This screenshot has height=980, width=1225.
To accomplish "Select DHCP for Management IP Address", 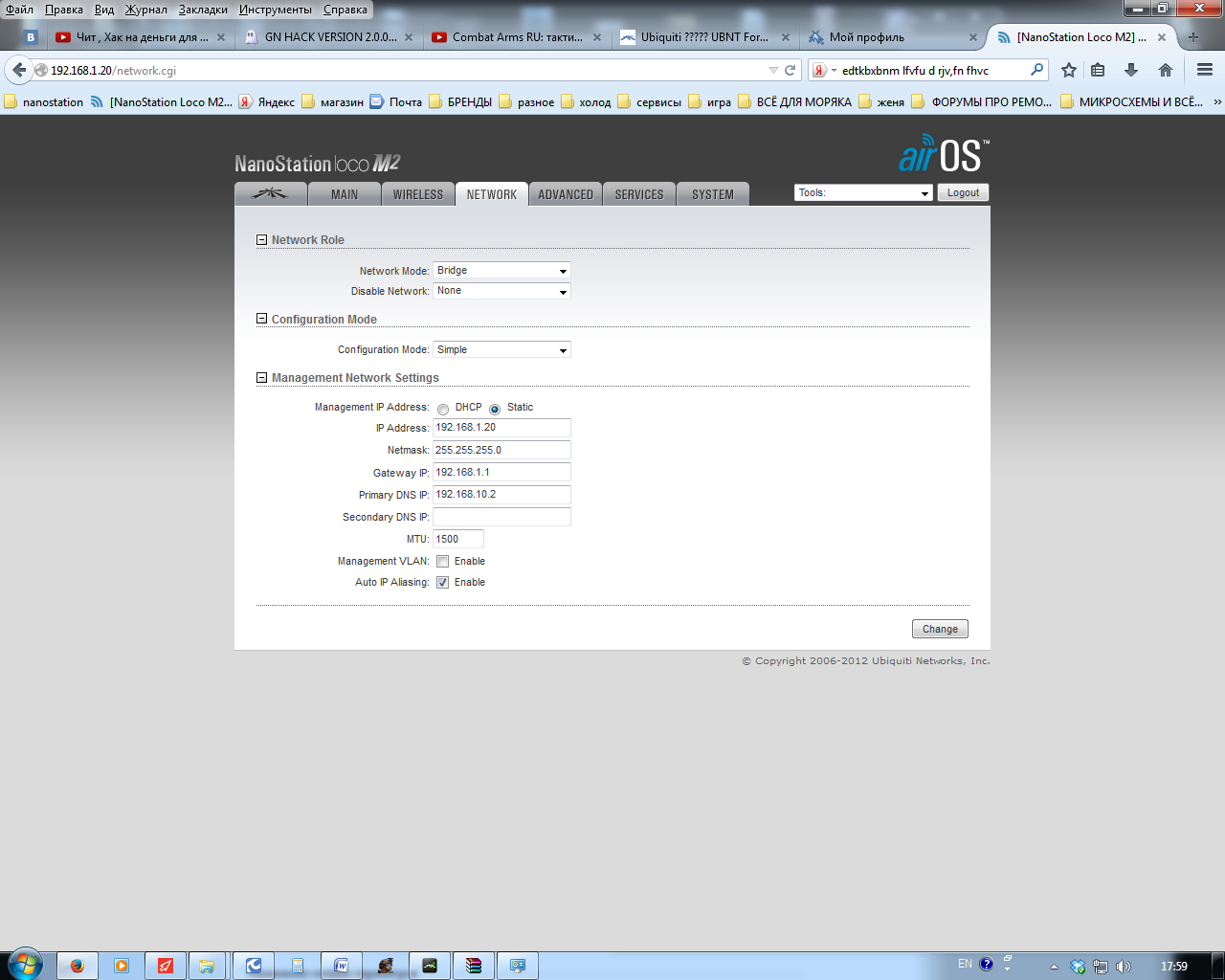I will (443, 409).
